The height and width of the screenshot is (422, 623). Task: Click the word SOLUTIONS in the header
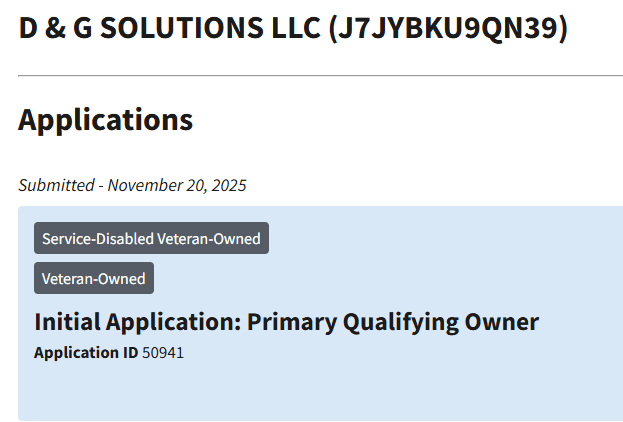click(182, 28)
